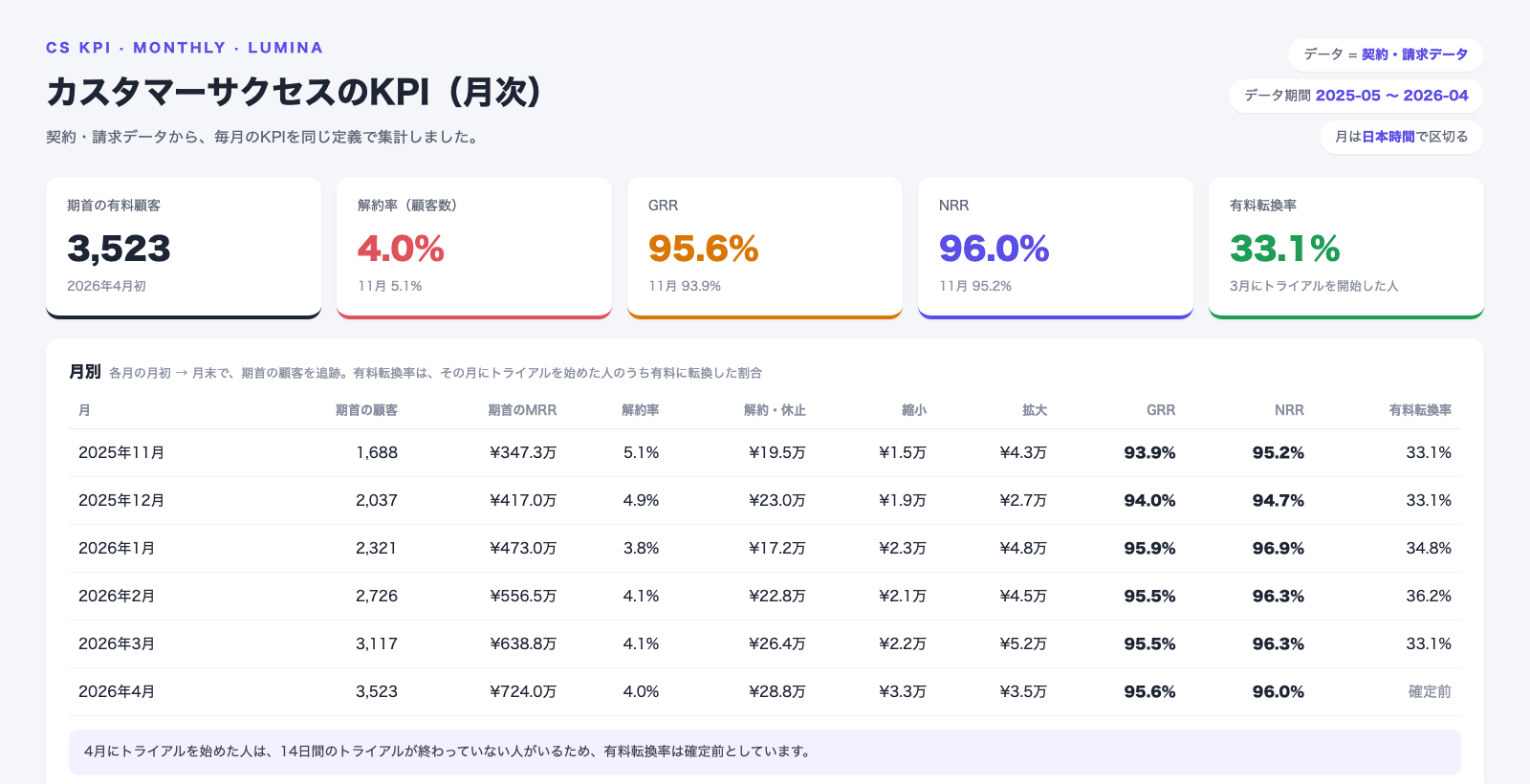Viewport: 1530px width, 784px height.
Task: Click the "期首のMRR" column header
Action: coord(522,410)
